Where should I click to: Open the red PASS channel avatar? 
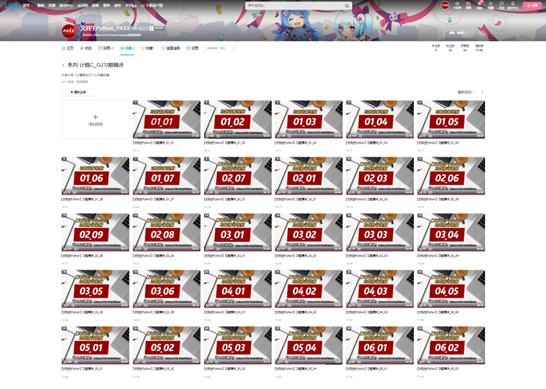pos(69,31)
